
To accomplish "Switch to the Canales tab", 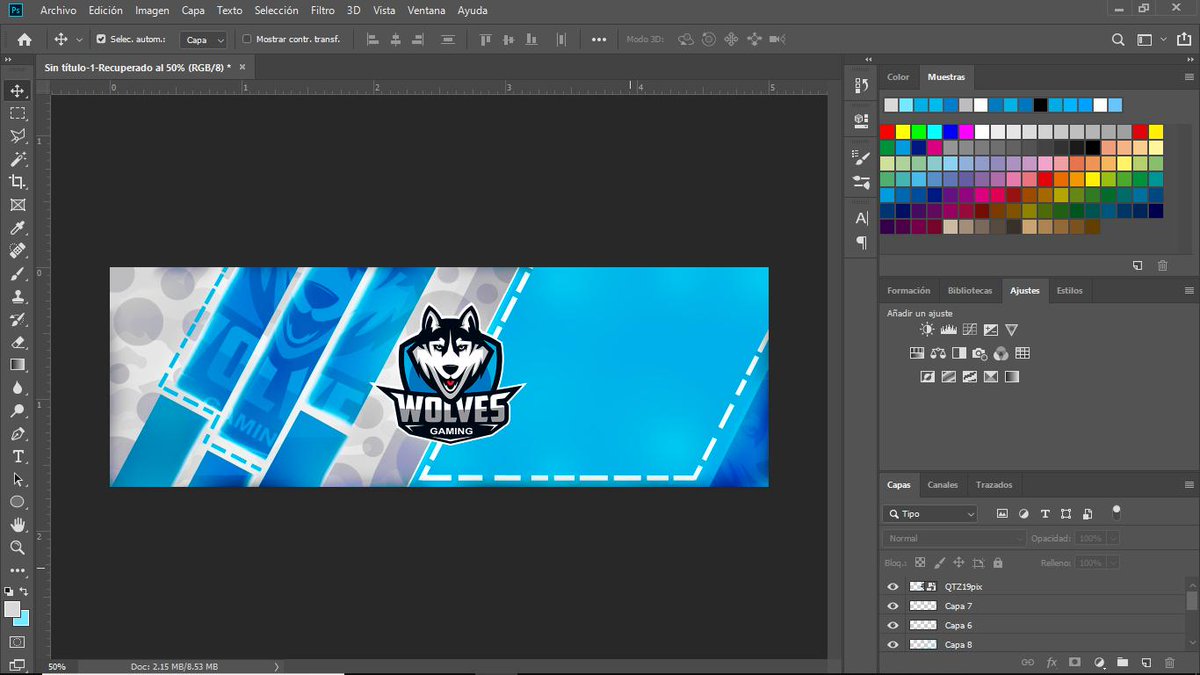I will [x=942, y=485].
